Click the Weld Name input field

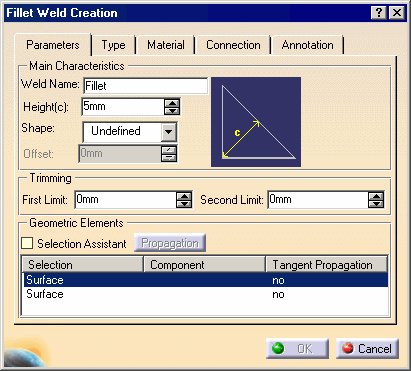146,86
